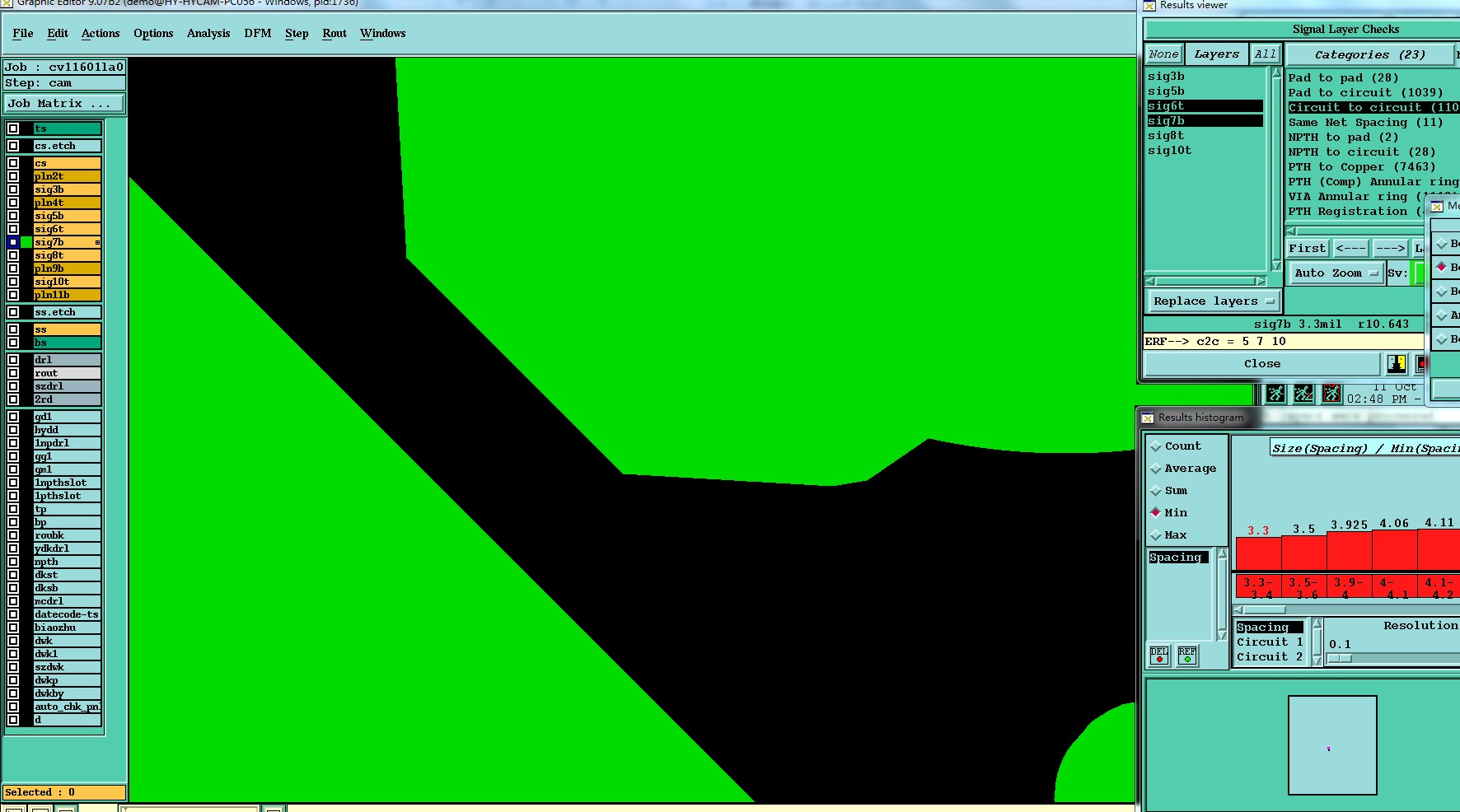Click the Categories (23) header
Image resolution: width=1460 pixels, height=812 pixels.
tap(1370, 54)
